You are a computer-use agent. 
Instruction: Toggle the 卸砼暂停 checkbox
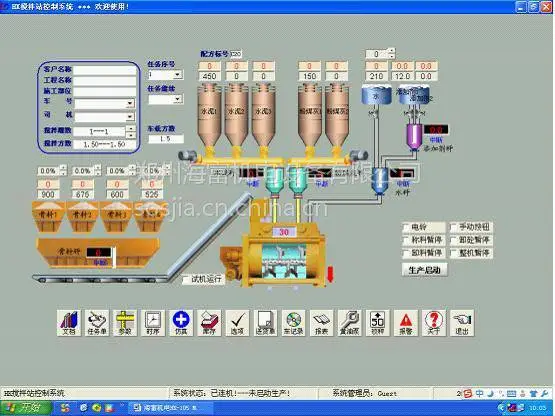coord(453,240)
